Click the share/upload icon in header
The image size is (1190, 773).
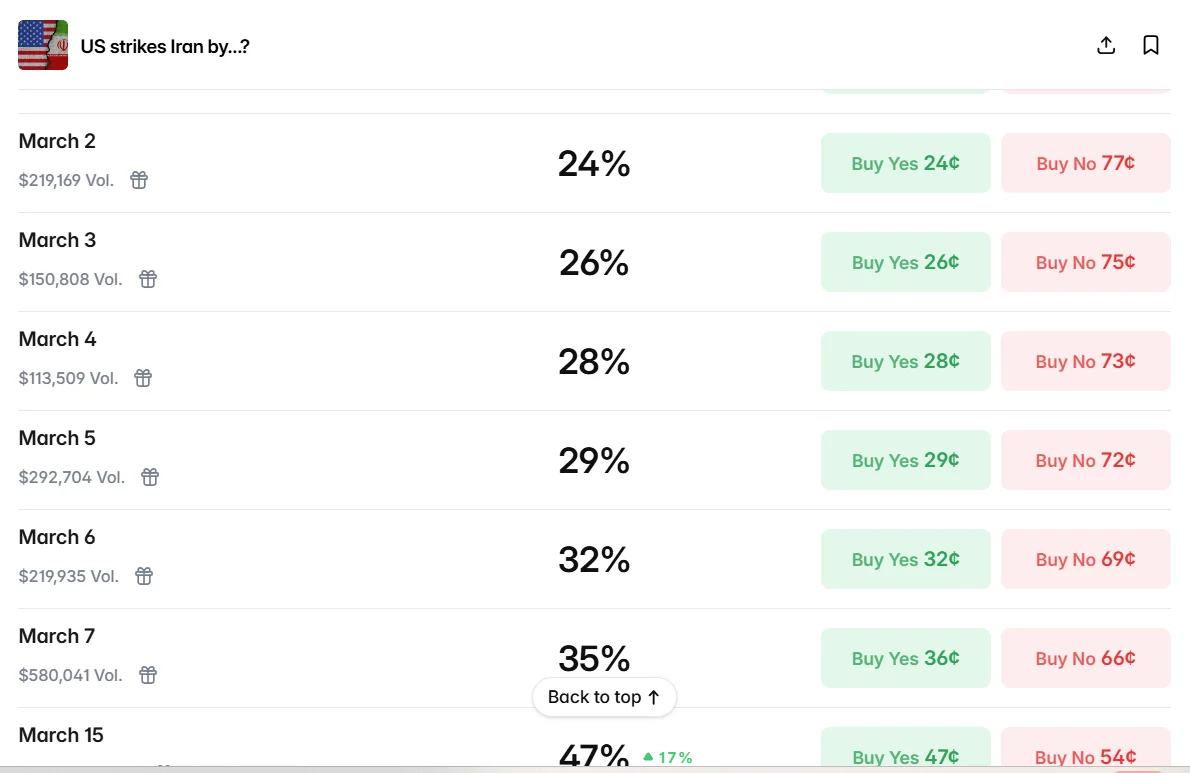(x=1106, y=45)
